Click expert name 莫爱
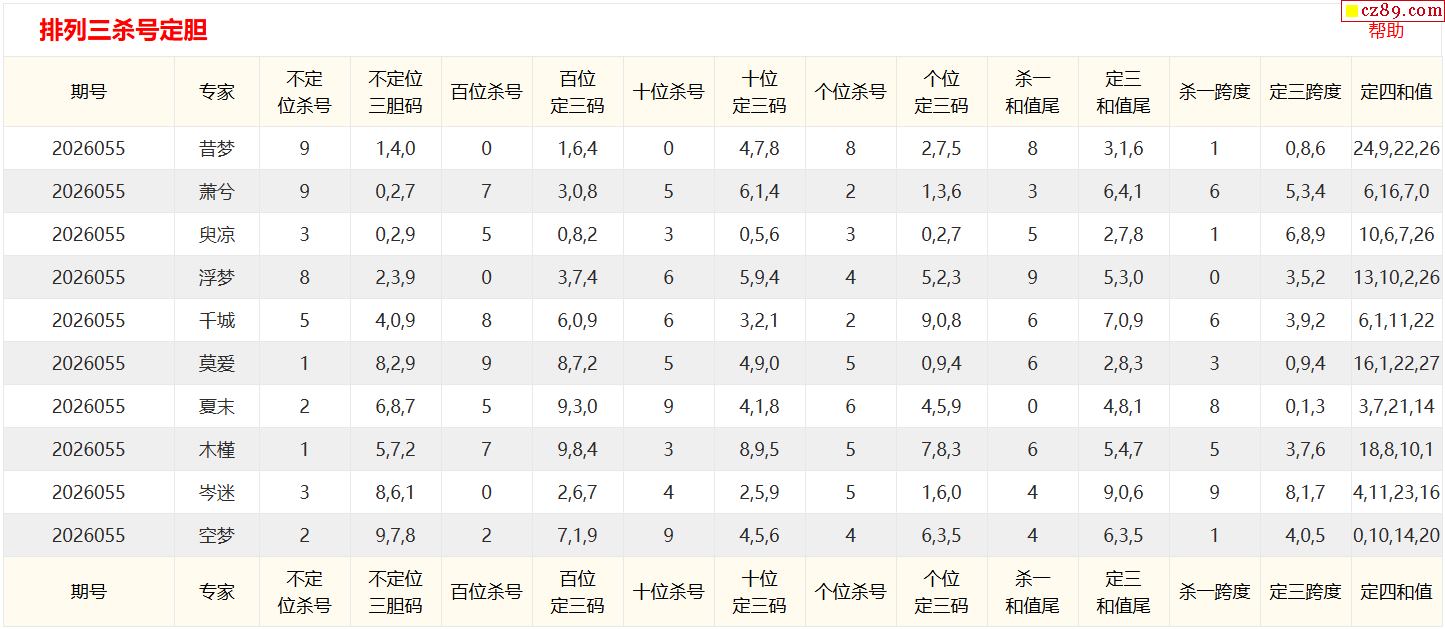 [217, 364]
